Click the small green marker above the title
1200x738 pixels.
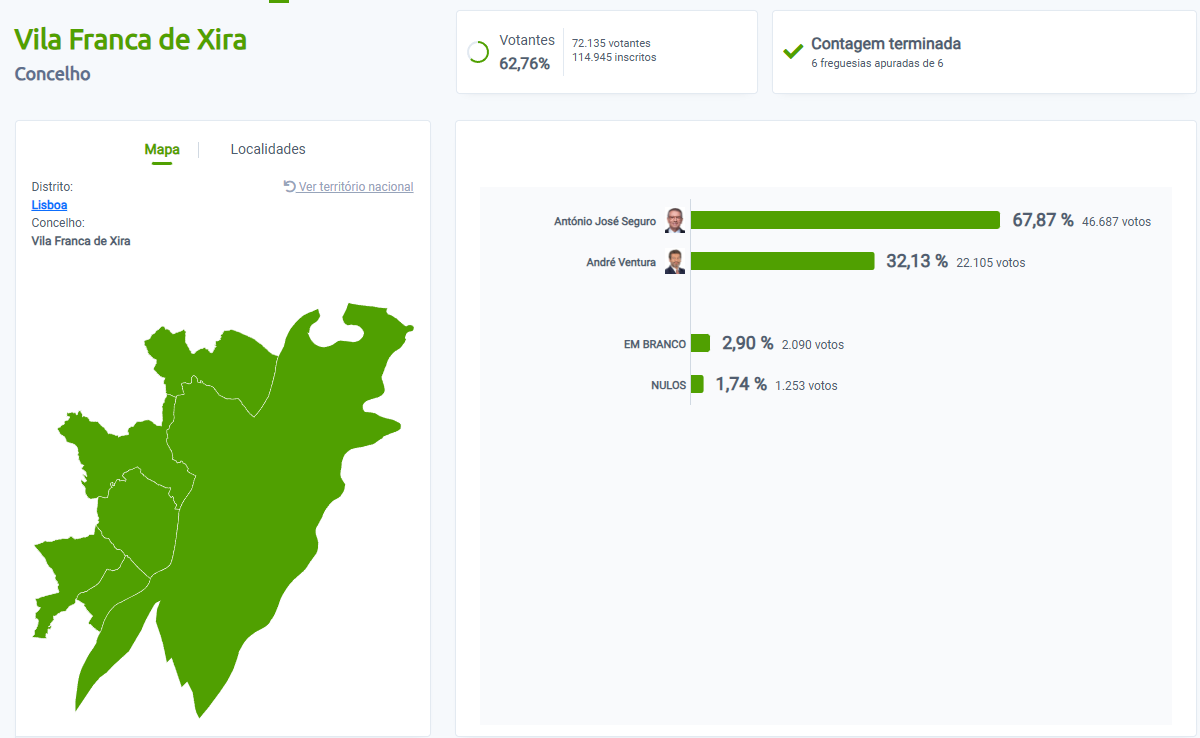[x=277, y=3]
